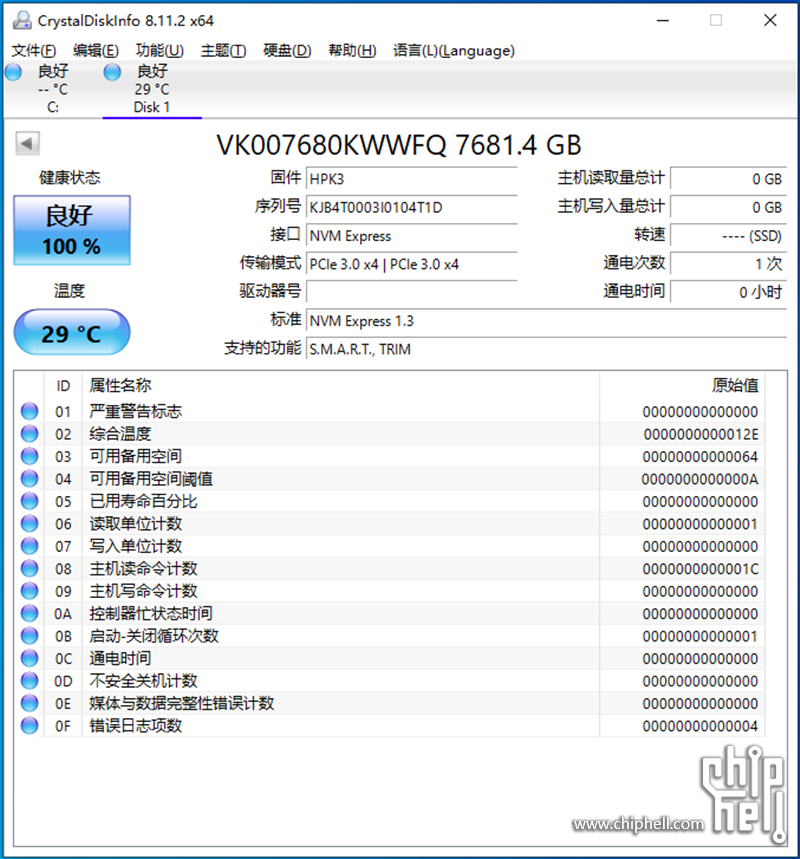Viewport: 800px width, 859px height.
Task: Click the features field S.M.A.R.T., TRIM
Action: tap(546, 349)
